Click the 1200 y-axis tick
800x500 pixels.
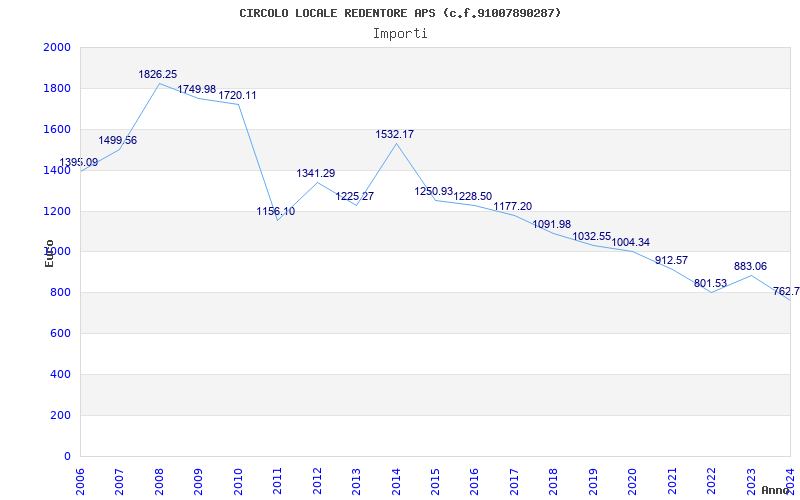(57, 211)
